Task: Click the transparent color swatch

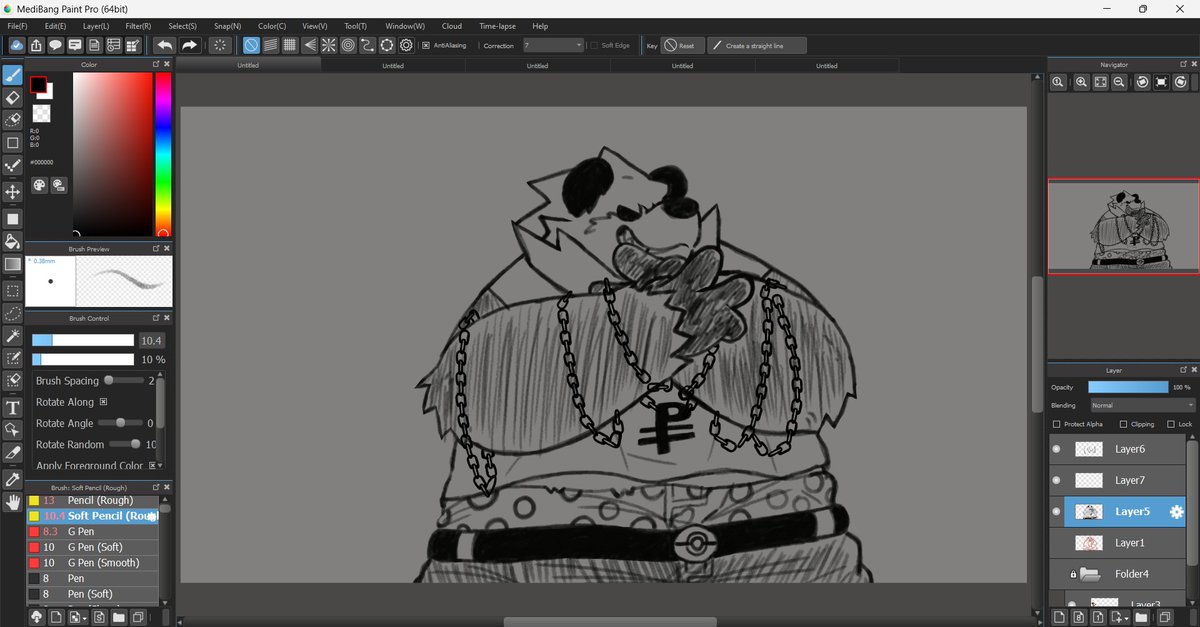Action: point(41,115)
